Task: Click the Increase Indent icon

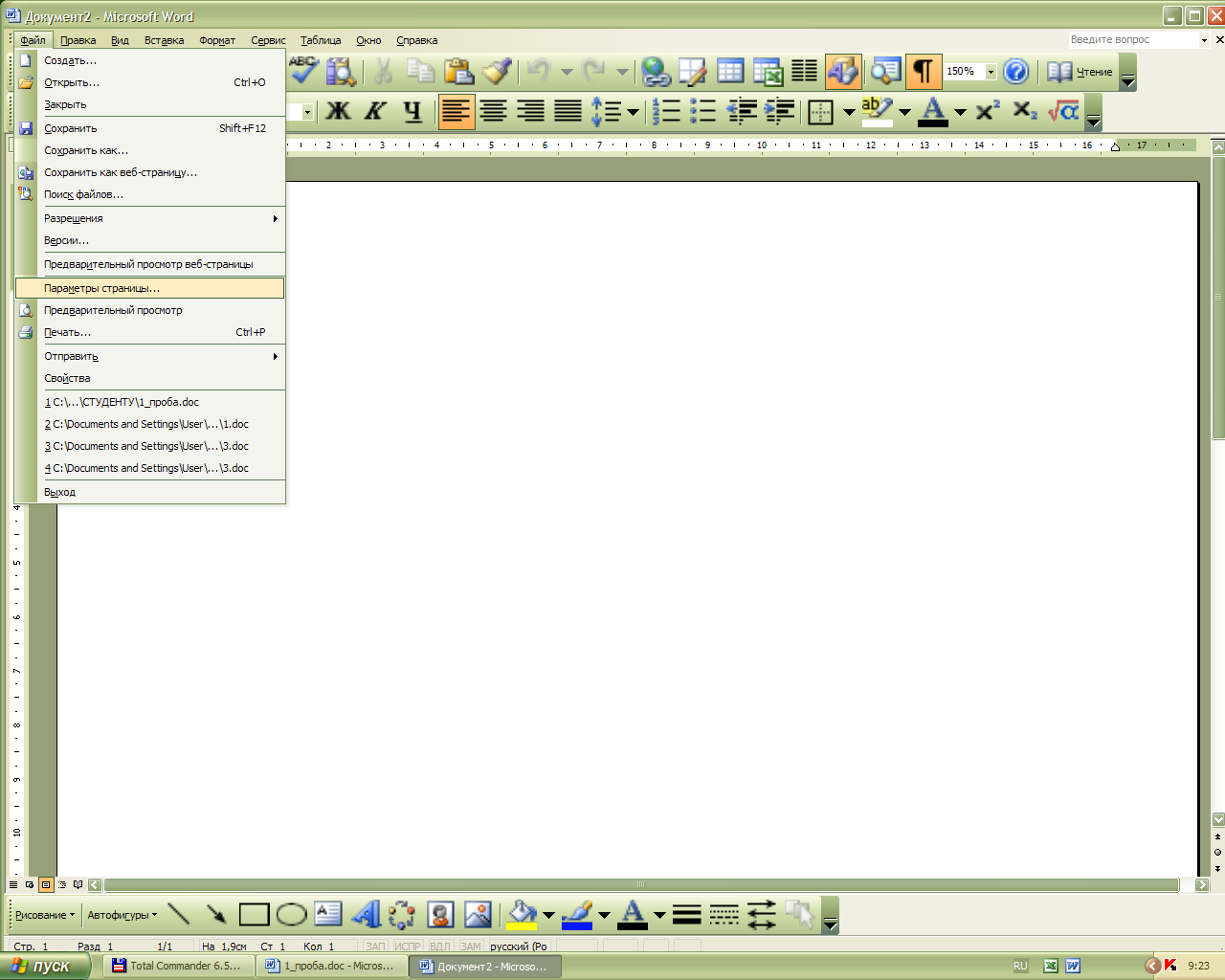Action: point(780,111)
